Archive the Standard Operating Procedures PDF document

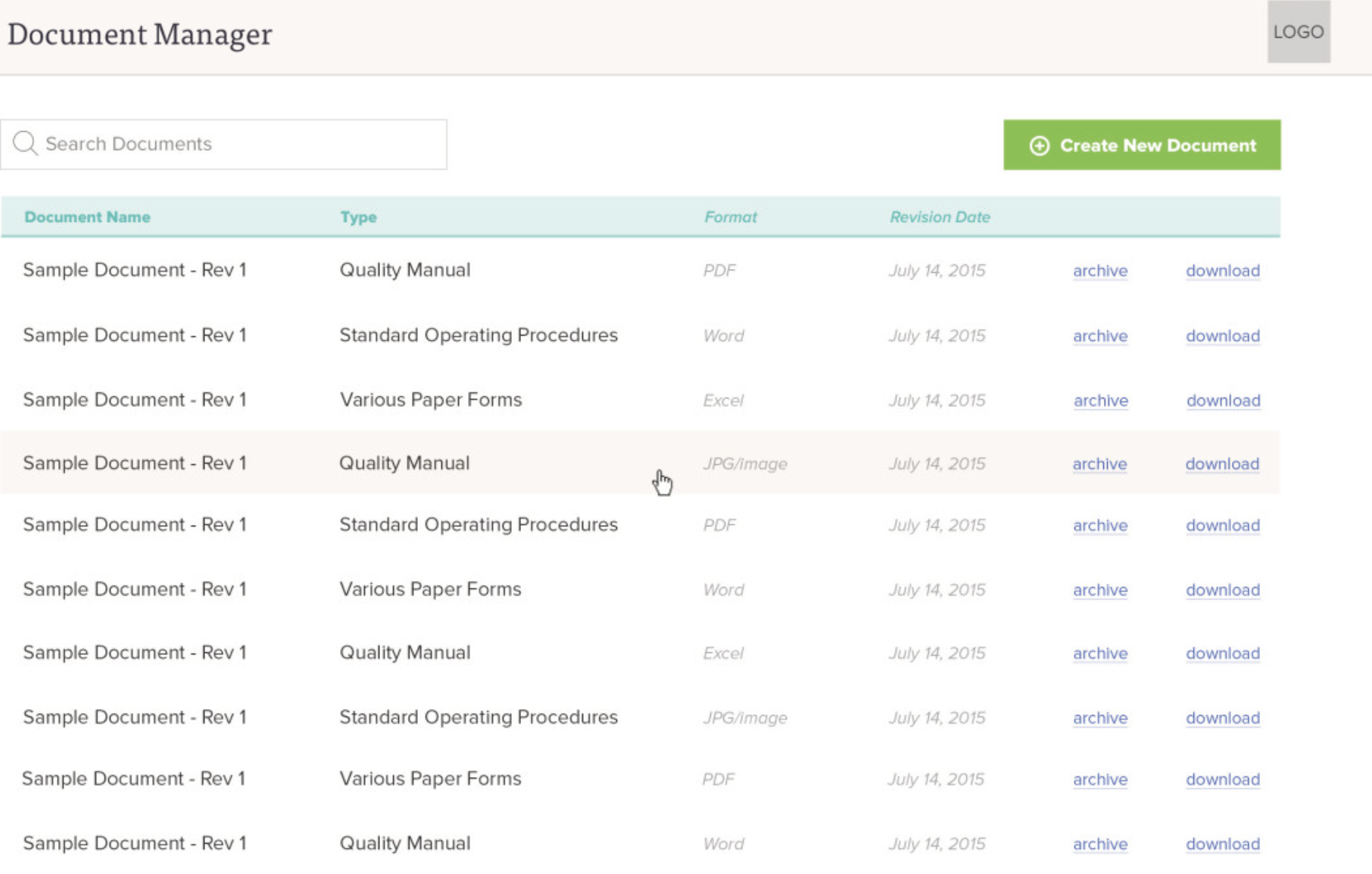click(1100, 525)
